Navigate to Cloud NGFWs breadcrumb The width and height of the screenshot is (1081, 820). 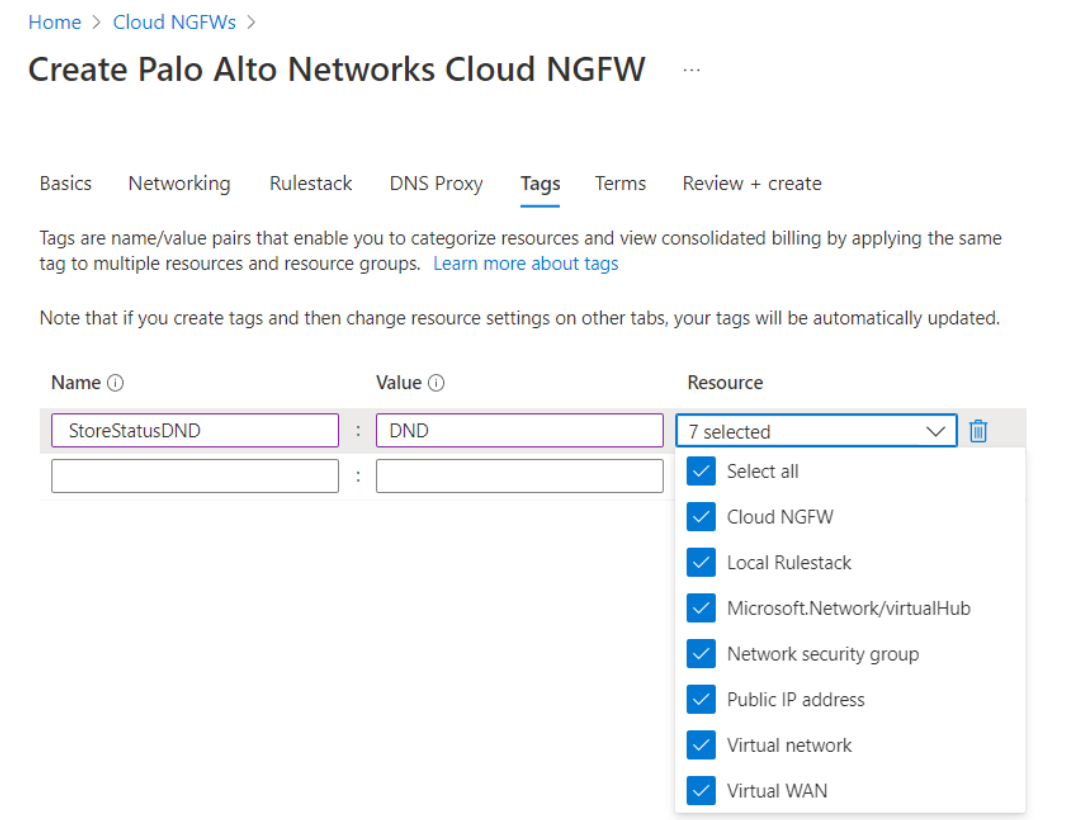(175, 22)
